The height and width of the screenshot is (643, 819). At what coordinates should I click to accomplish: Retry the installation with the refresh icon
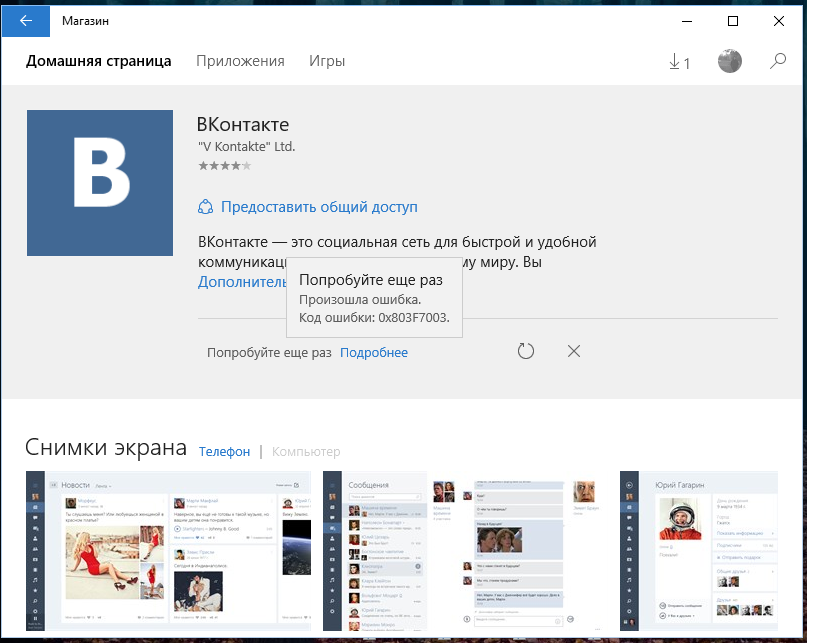(525, 351)
